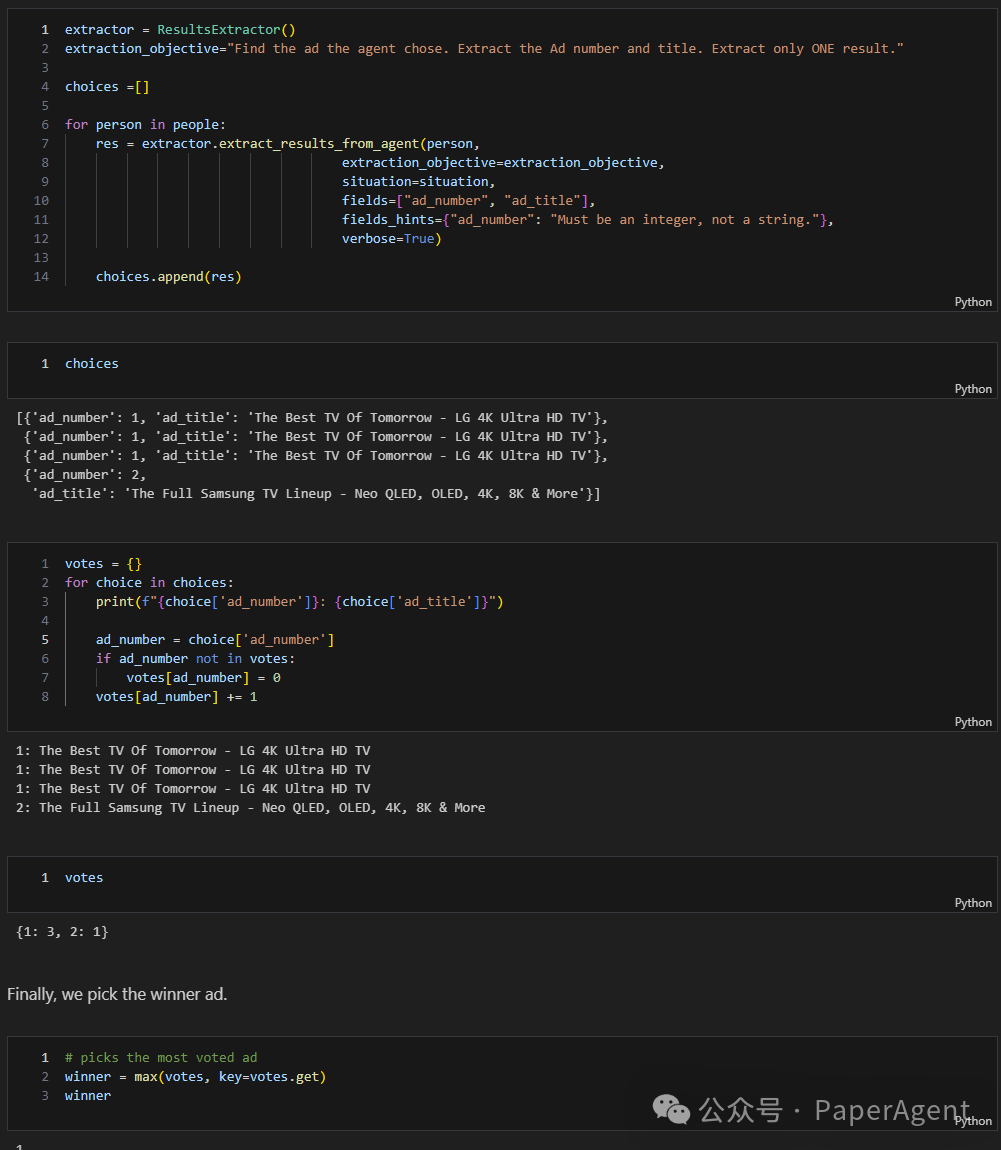The width and height of the screenshot is (1001, 1150).
Task: Click line number 8 in the votes loop cell
Action: [45, 697]
